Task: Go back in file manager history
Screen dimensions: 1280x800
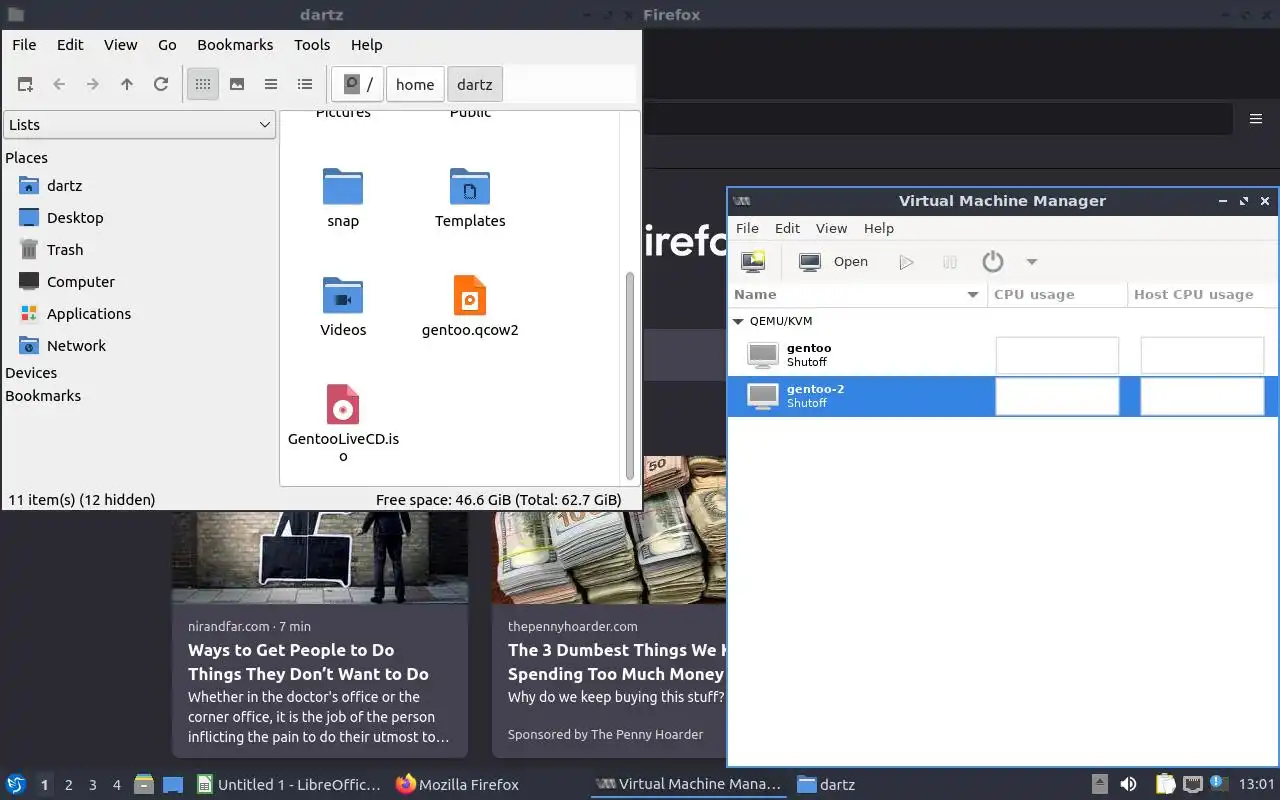Action: (59, 84)
